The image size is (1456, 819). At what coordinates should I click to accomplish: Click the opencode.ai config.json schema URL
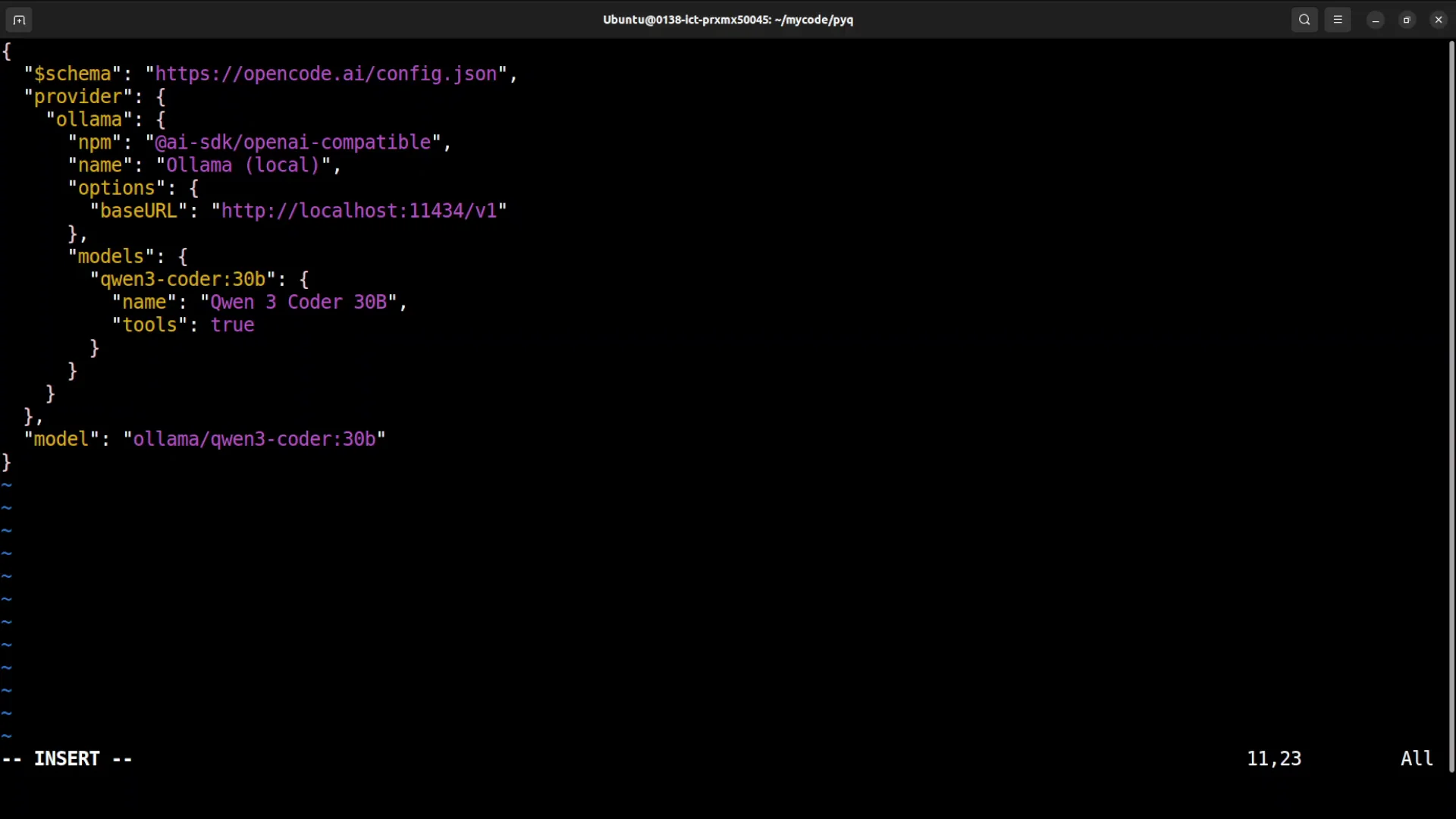click(x=326, y=74)
